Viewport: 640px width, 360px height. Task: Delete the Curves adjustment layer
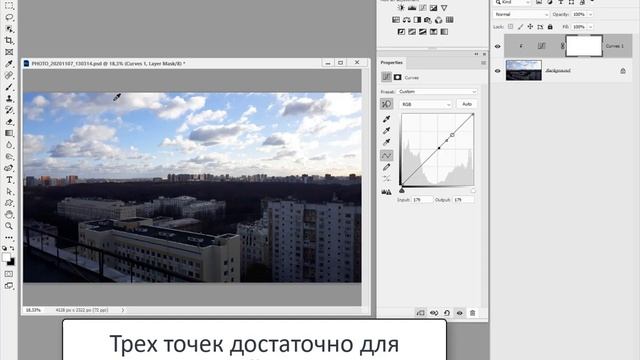(473, 313)
